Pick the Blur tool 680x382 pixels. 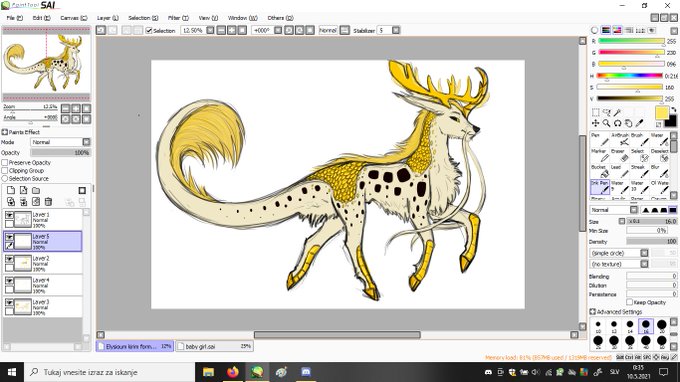coord(660,171)
